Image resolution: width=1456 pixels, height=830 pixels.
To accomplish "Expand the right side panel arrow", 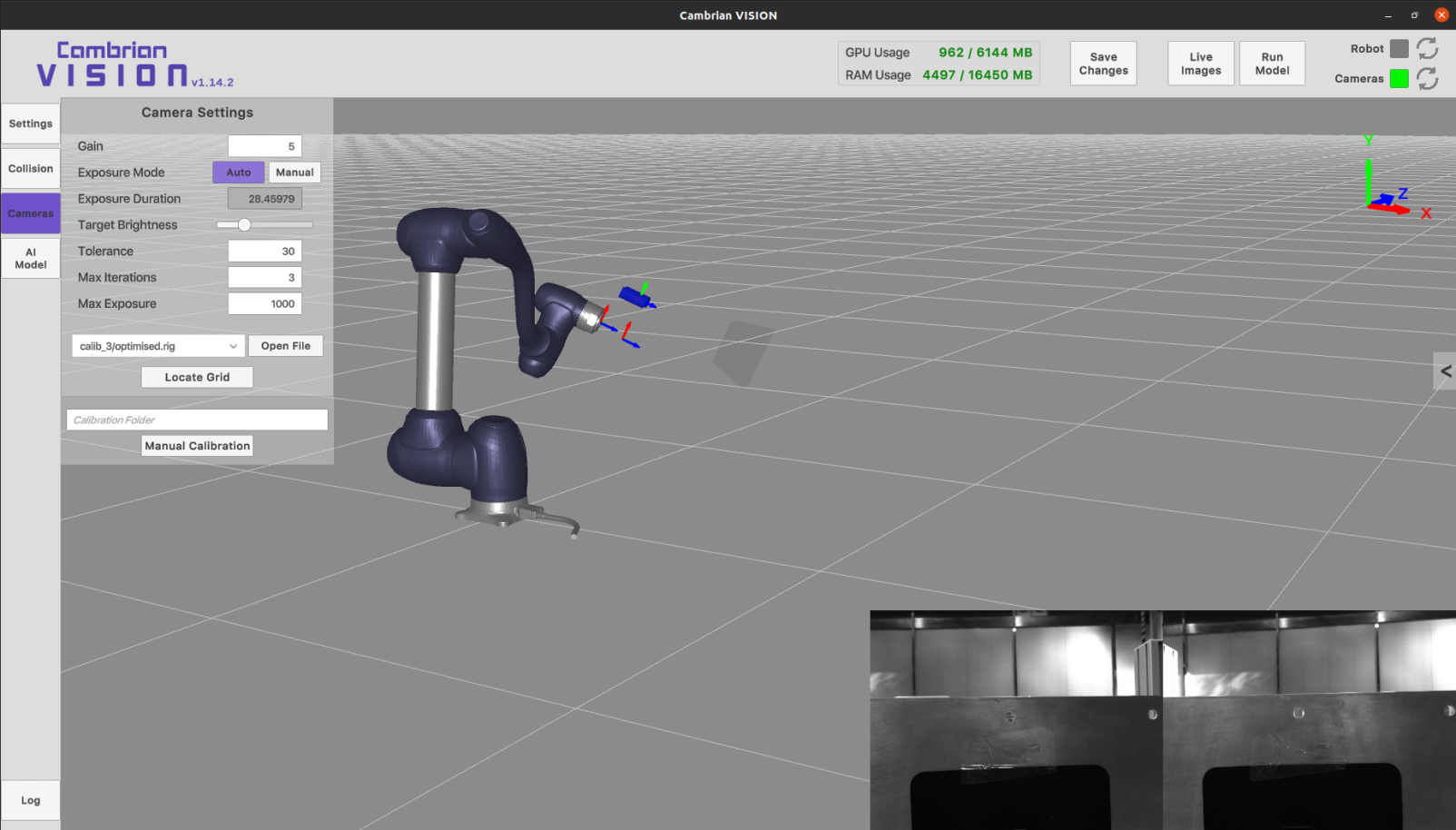I will click(1445, 371).
